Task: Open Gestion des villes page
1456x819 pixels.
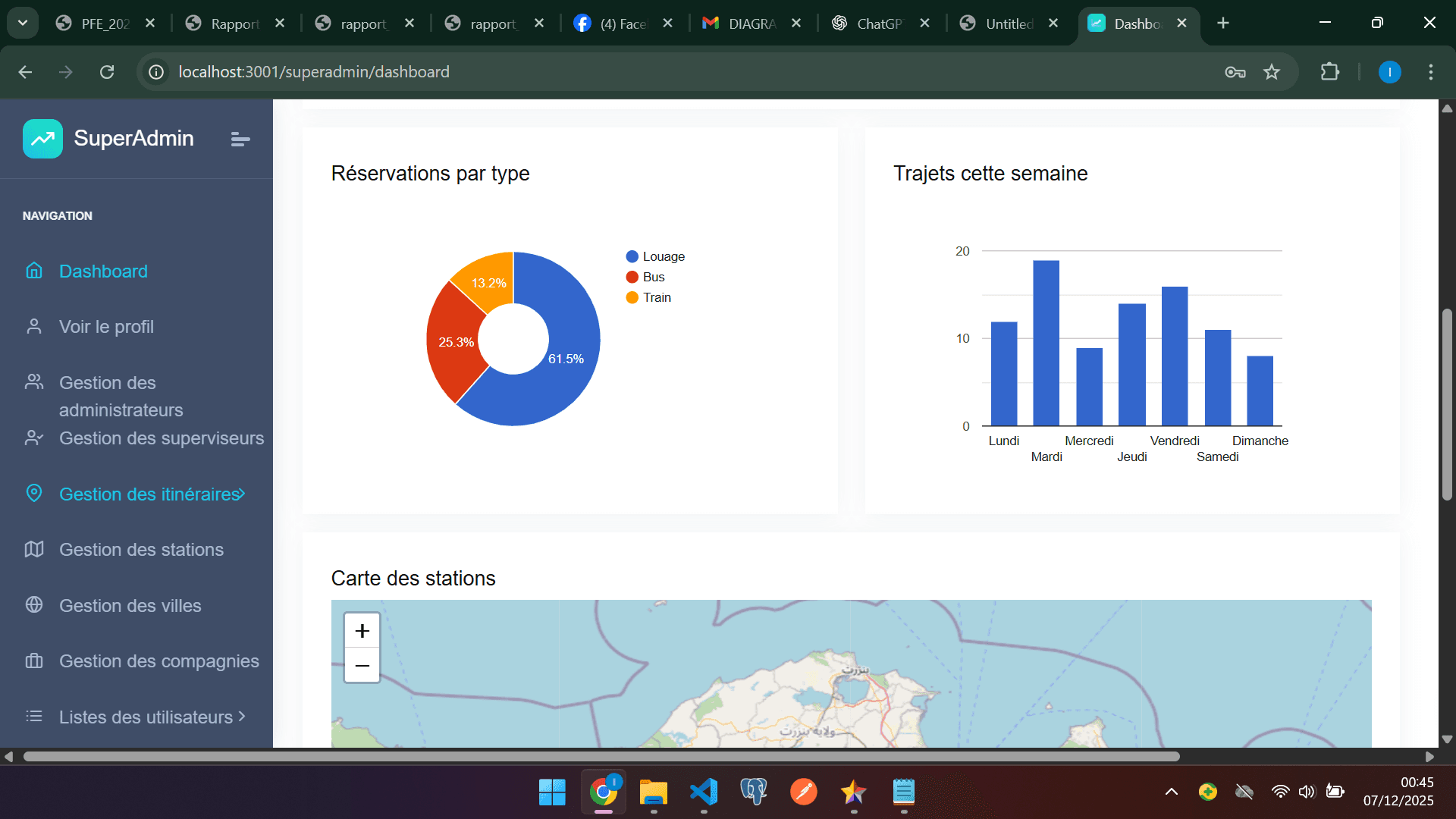Action: tap(130, 606)
